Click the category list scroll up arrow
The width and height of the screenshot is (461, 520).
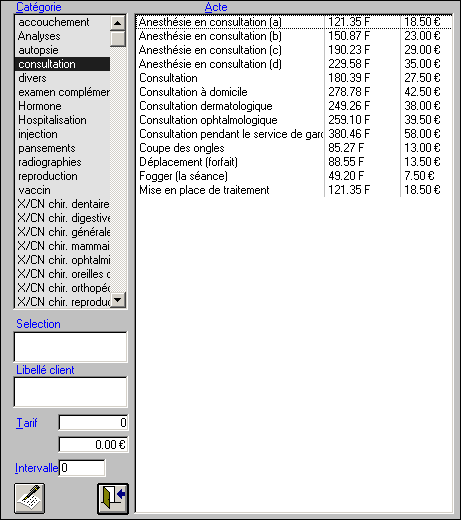click(x=117, y=23)
